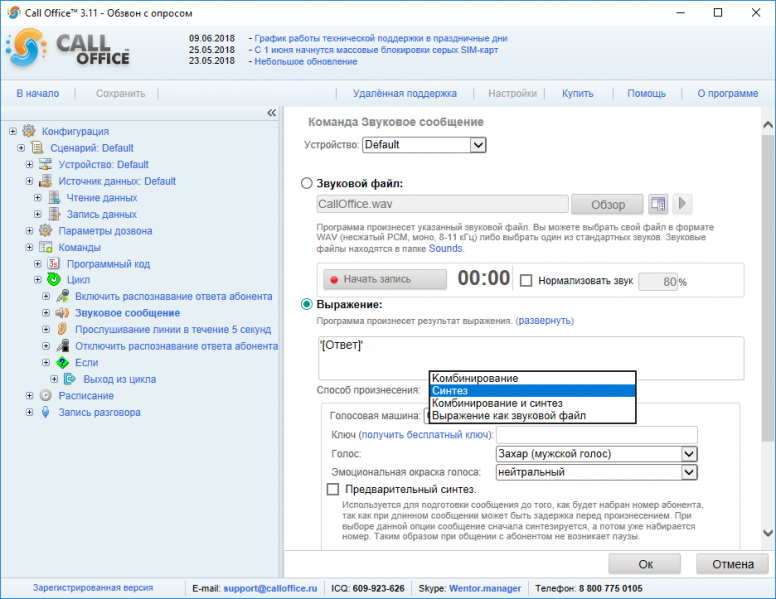This screenshot has height=599, width=776.
Task: Click the Параметры дозвона gear icon
Action: click(46, 230)
